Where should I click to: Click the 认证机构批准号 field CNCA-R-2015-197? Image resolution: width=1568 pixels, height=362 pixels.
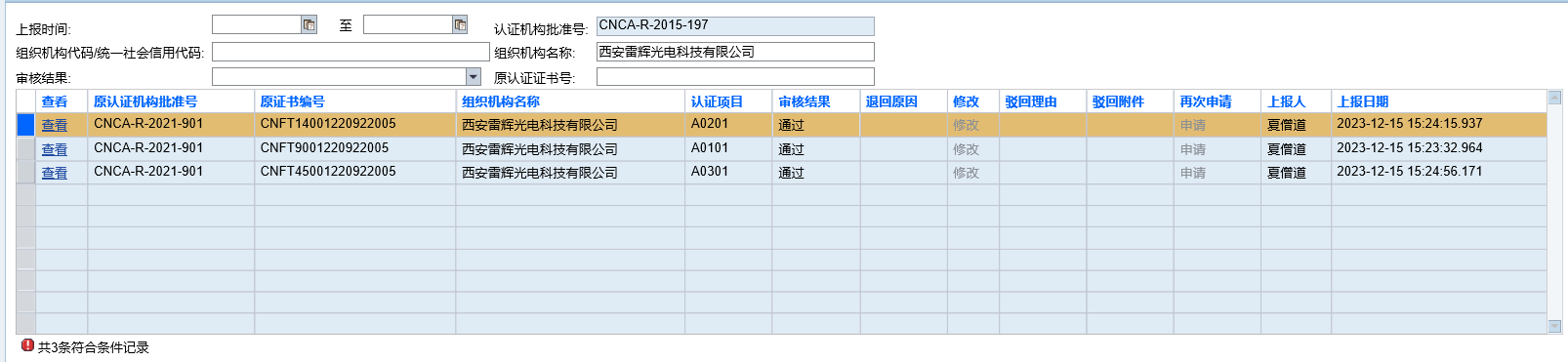(735, 26)
